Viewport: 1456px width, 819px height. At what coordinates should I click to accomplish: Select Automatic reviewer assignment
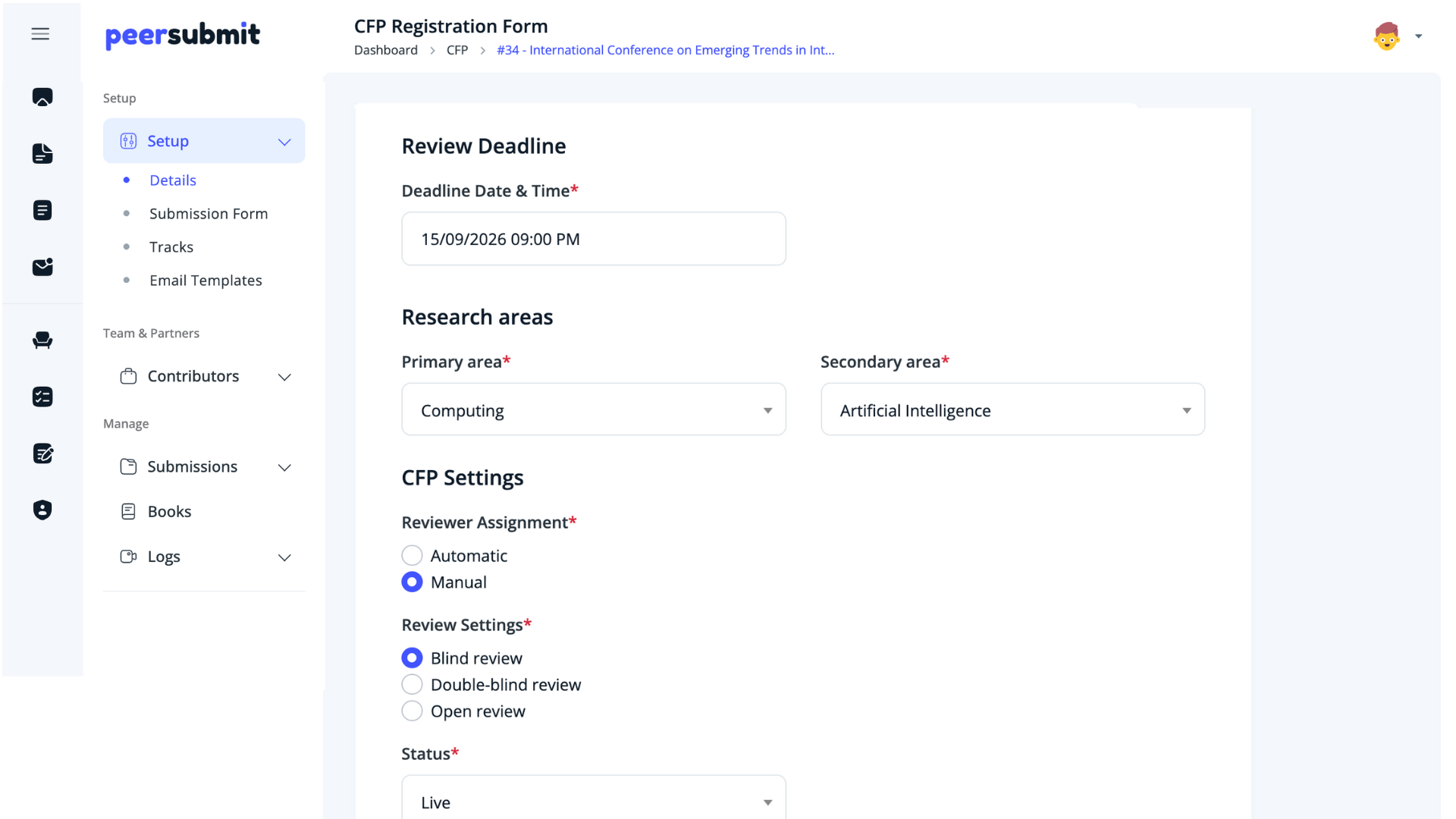[412, 554]
